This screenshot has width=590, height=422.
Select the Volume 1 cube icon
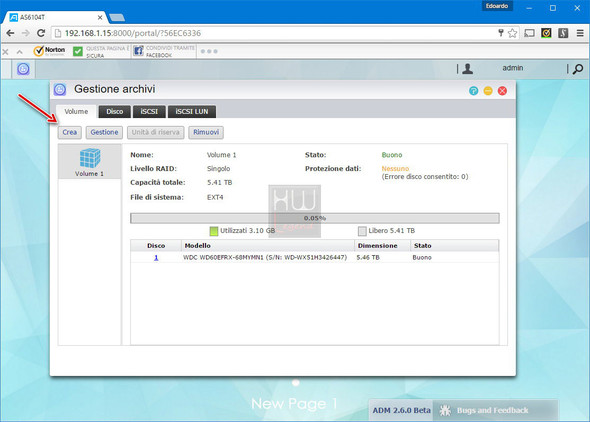[x=90, y=158]
